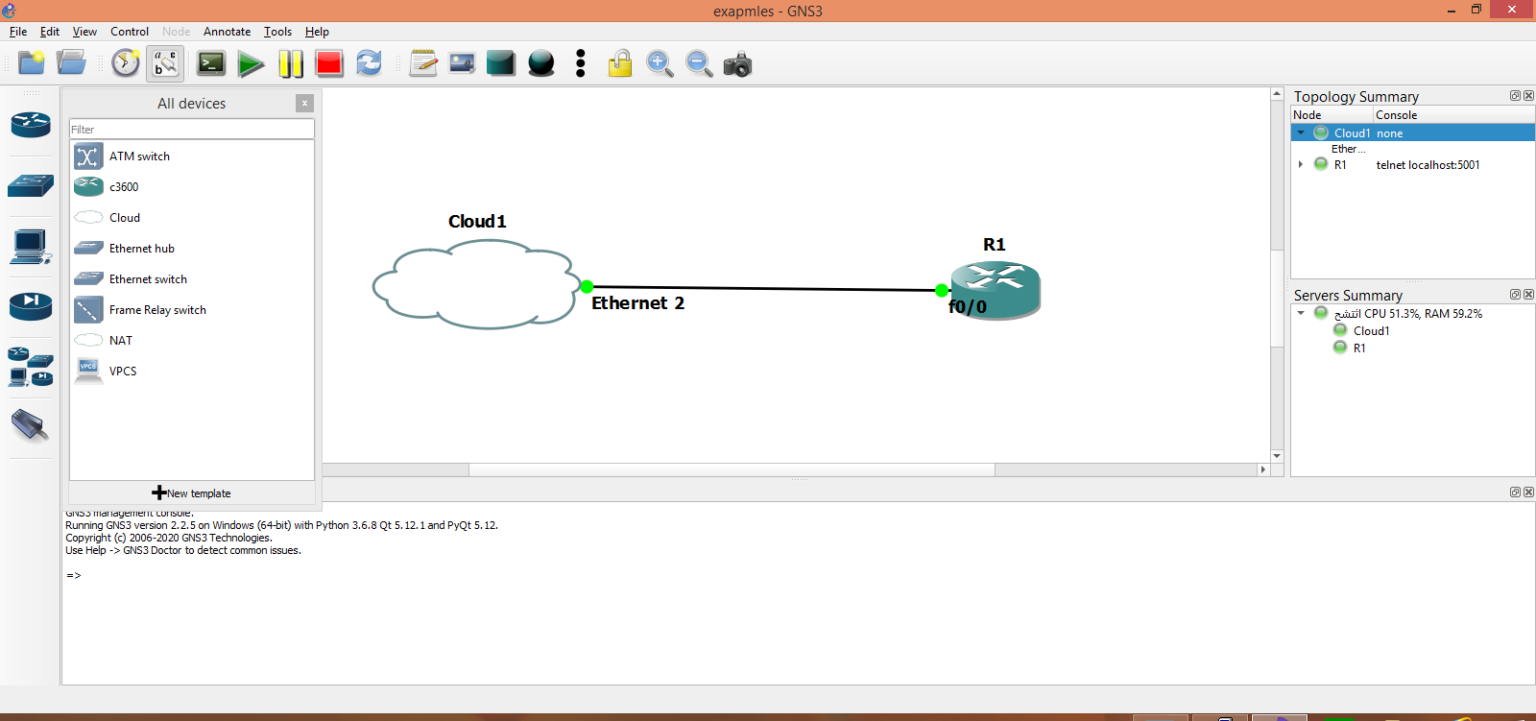Click the add a note icon
Viewport: 1536px width, 721px height.
(x=423, y=65)
